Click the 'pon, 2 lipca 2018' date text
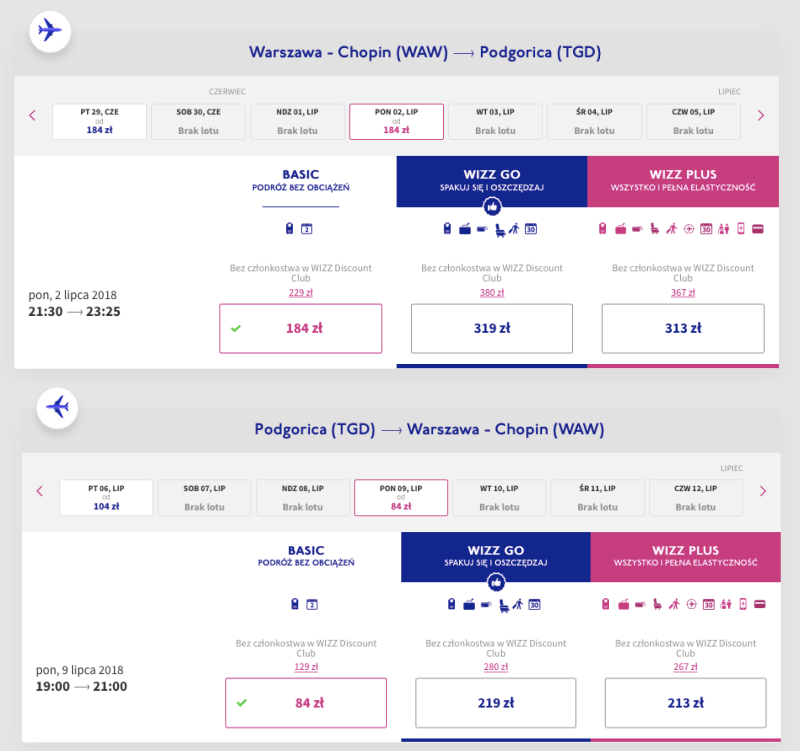The image size is (800, 751). coord(72,295)
